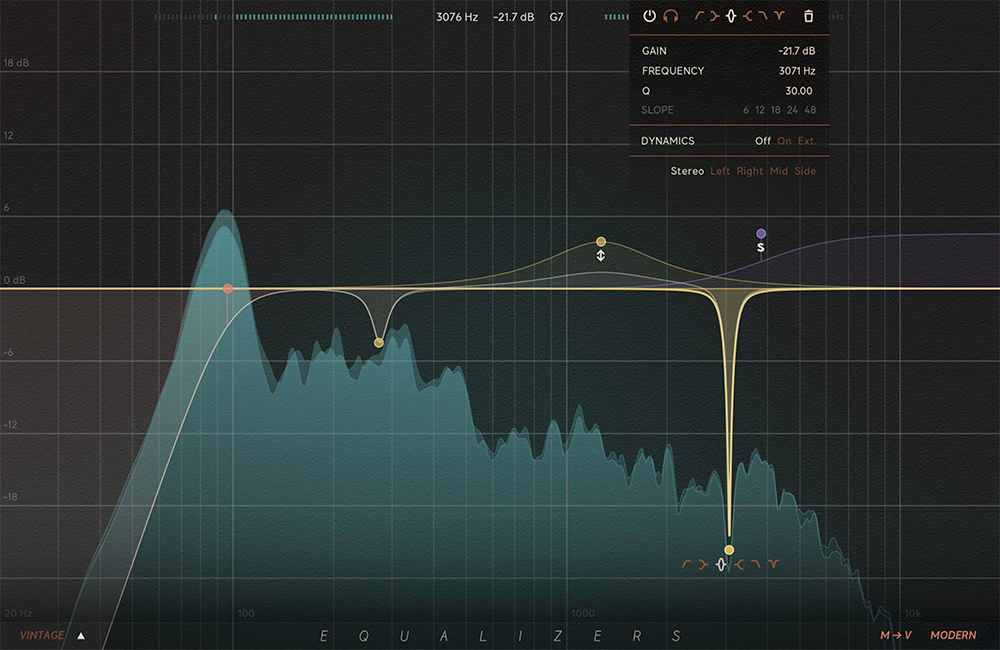Screen dimensions: 1000x650
Task: Switch to MODERN mode
Action: pos(953,635)
